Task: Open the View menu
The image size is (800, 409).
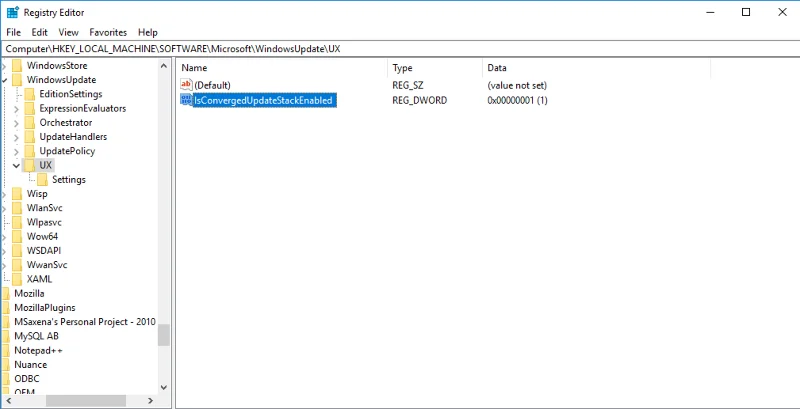Action: [68, 32]
